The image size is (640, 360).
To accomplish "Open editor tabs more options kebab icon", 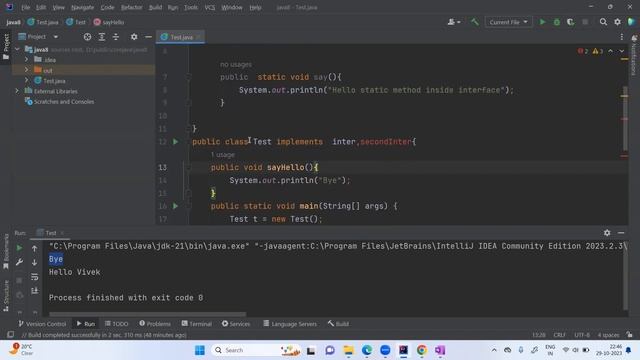I will pos(622,37).
